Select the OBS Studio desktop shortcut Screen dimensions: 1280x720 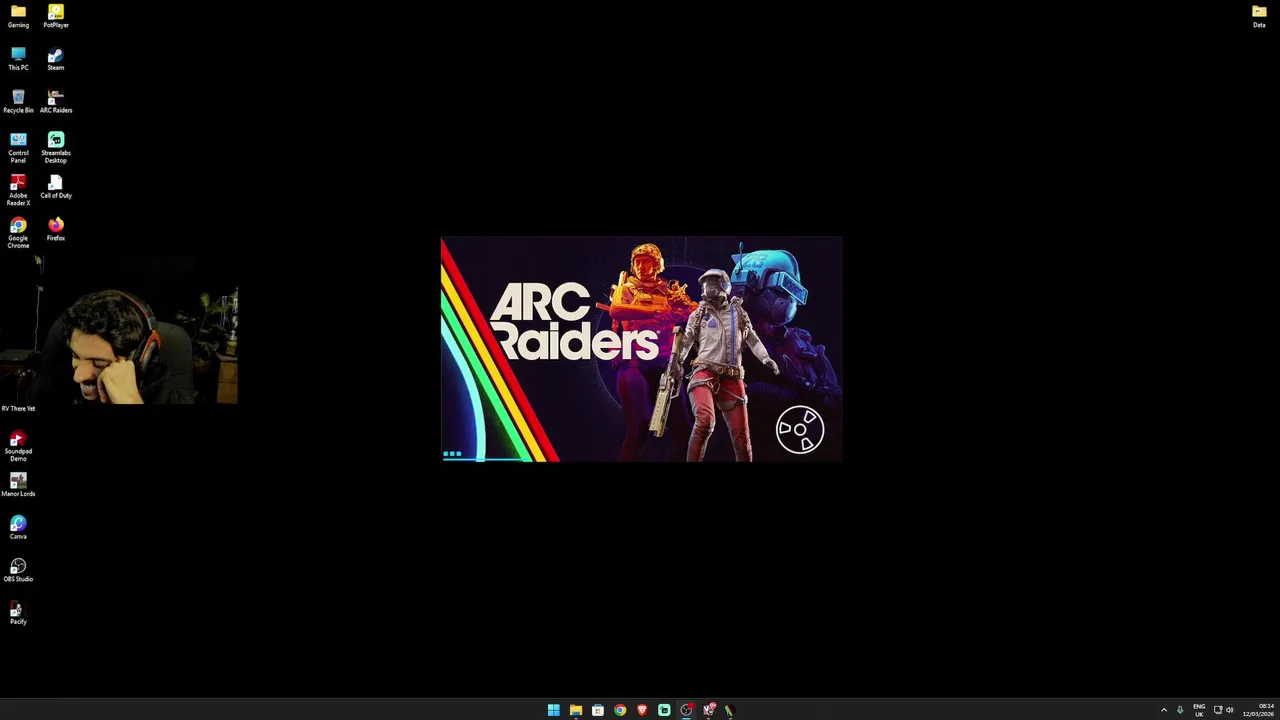tap(18, 570)
